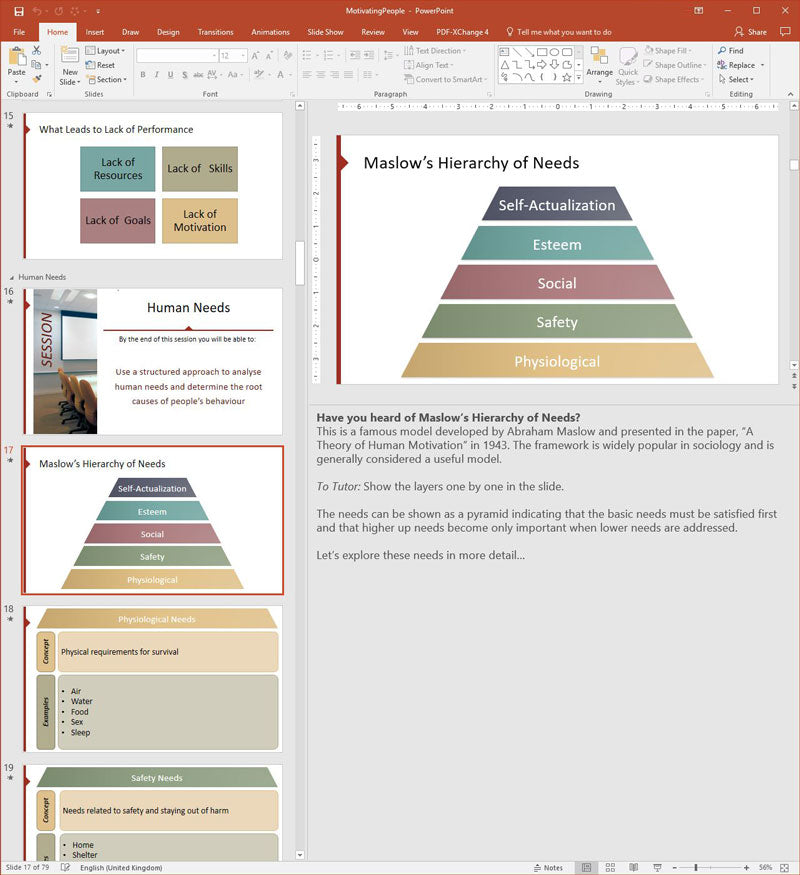This screenshot has height=875, width=800.
Task: Open the comments icon beside Share
Action: point(785,32)
